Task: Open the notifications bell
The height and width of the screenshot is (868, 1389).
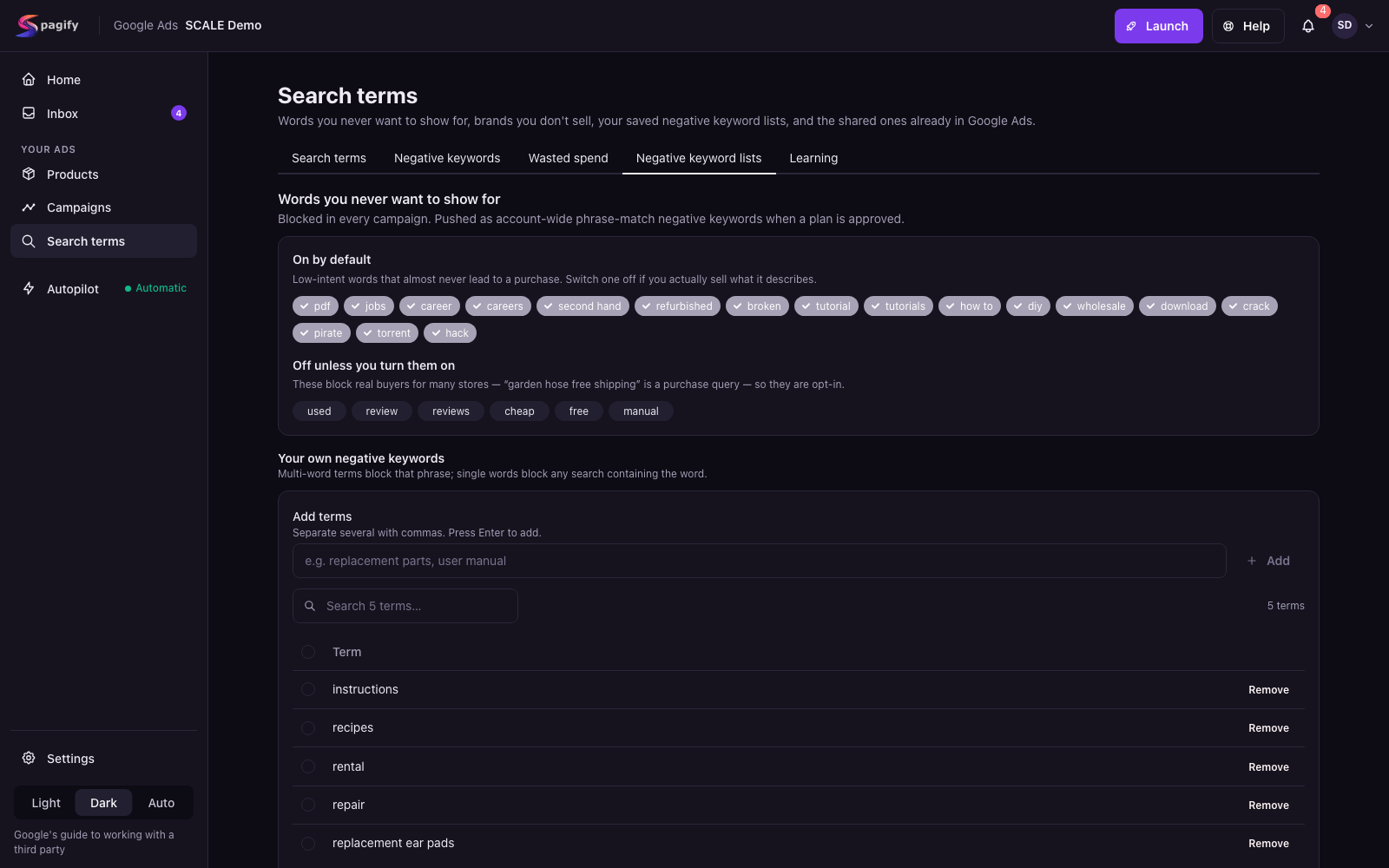Action: point(1307,26)
